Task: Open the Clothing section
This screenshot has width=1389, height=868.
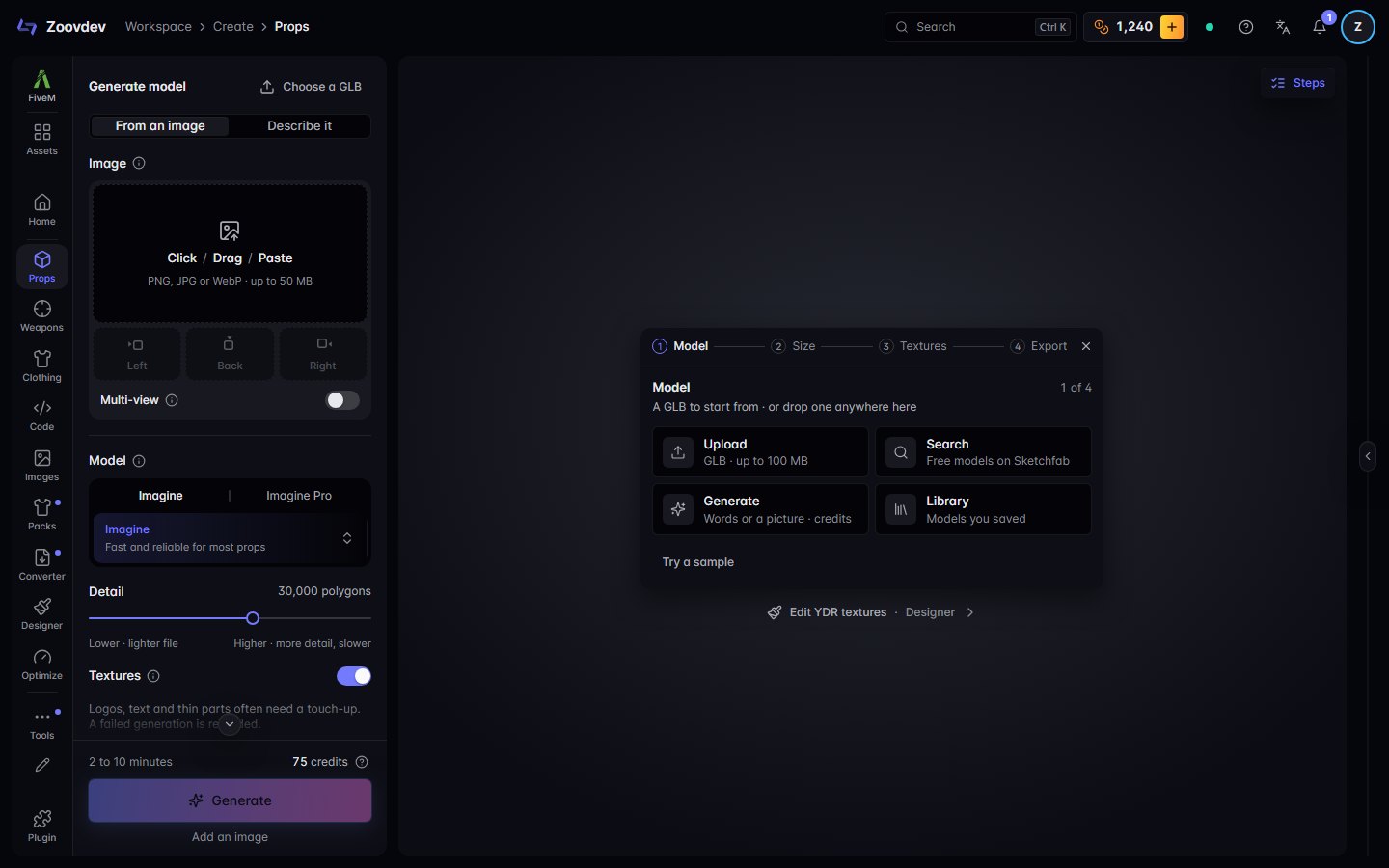Action: coord(41,366)
